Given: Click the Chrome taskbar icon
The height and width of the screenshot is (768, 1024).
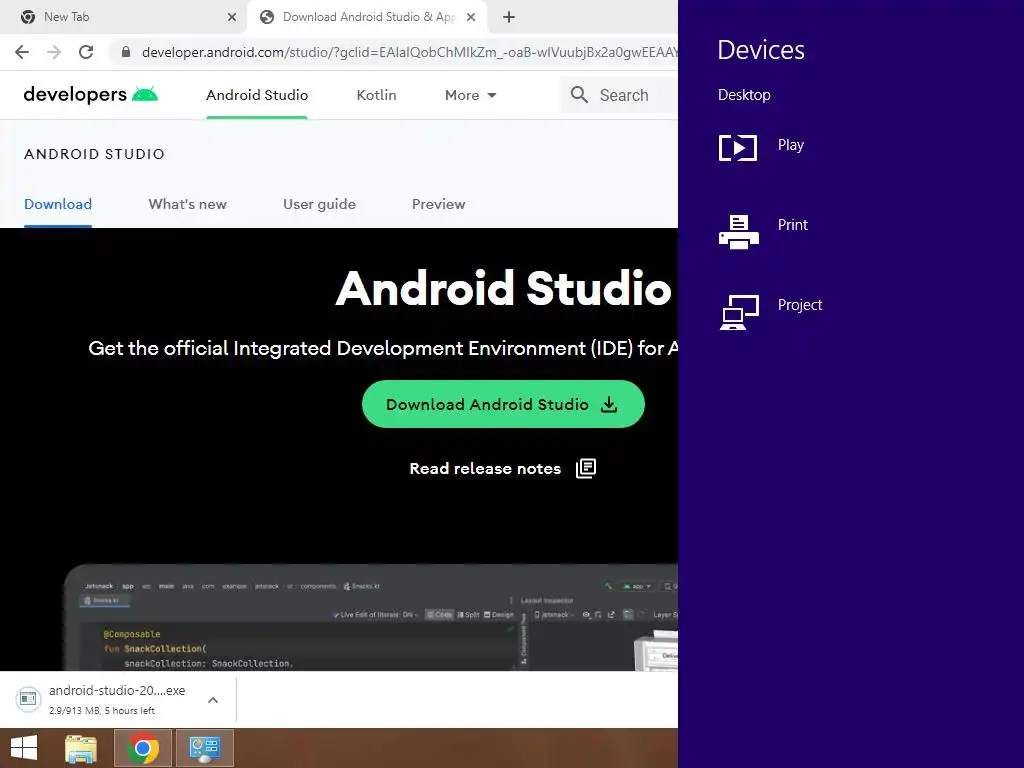Looking at the screenshot, I should pyautogui.click(x=143, y=748).
